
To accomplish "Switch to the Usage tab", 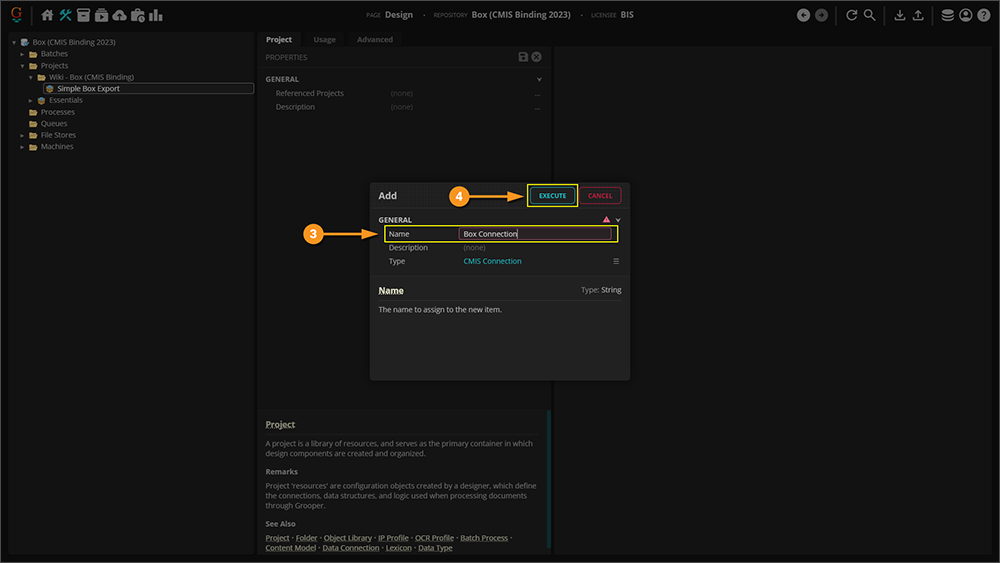I will pyautogui.click(x=324, y=40).
